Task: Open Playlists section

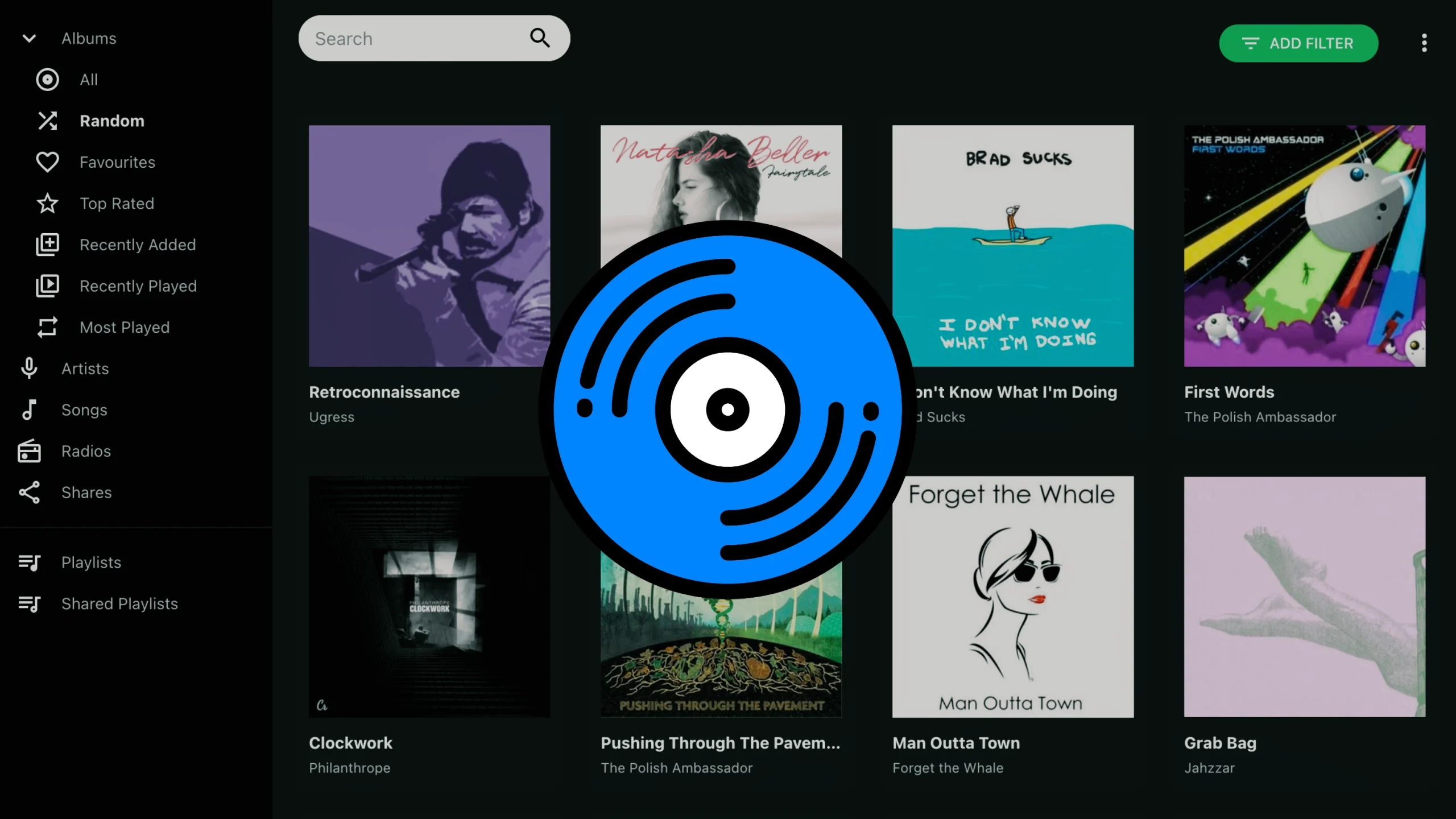Action: 91,562
